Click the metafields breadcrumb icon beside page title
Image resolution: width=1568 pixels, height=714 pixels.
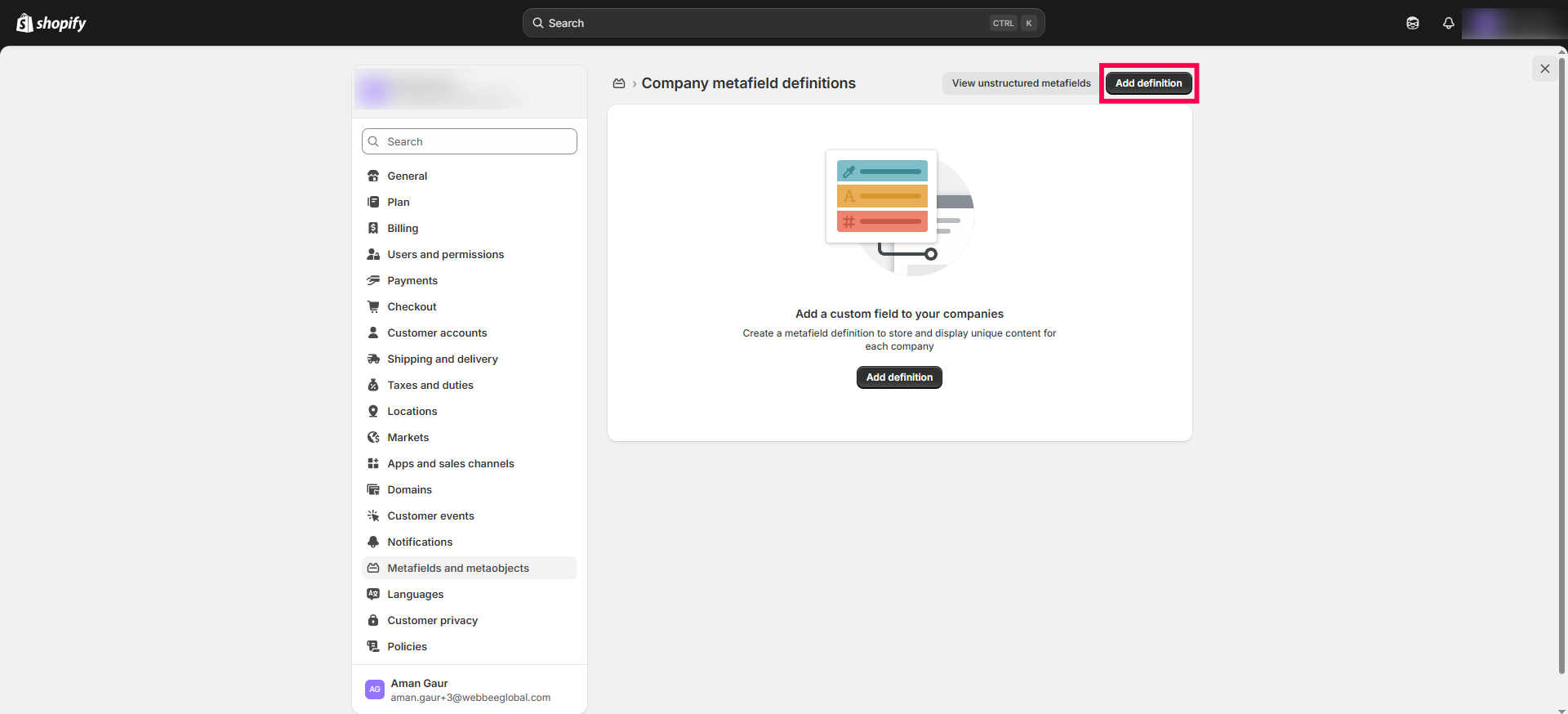[x=619, y=83]
